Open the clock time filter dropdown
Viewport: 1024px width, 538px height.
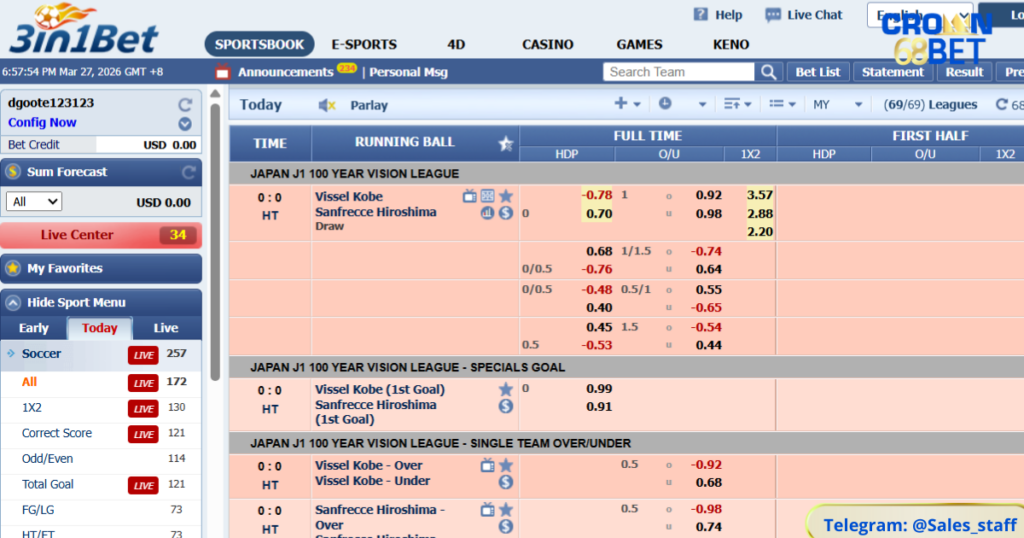point(682,104)
